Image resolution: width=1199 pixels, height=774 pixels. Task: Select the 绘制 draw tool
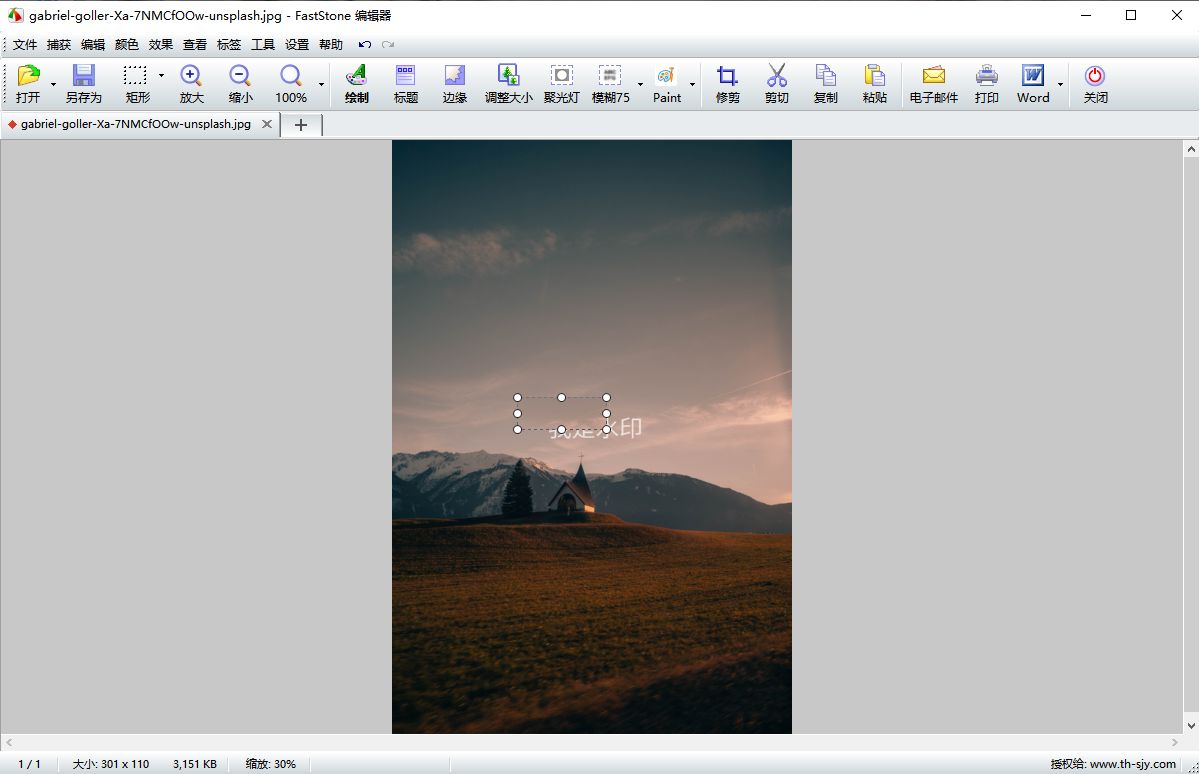(356, 84)
